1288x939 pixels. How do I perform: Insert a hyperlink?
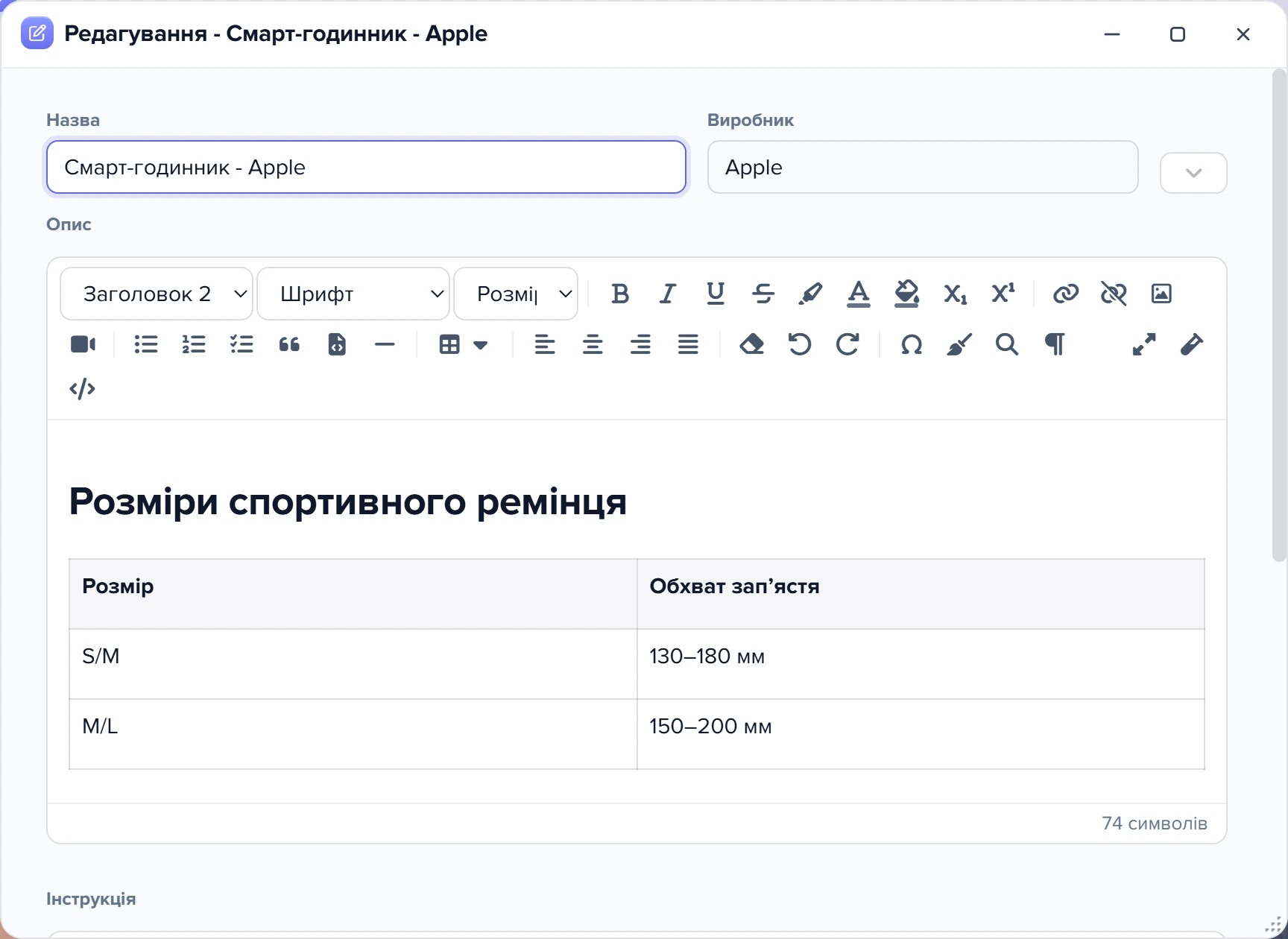(x=1066, y=294)
